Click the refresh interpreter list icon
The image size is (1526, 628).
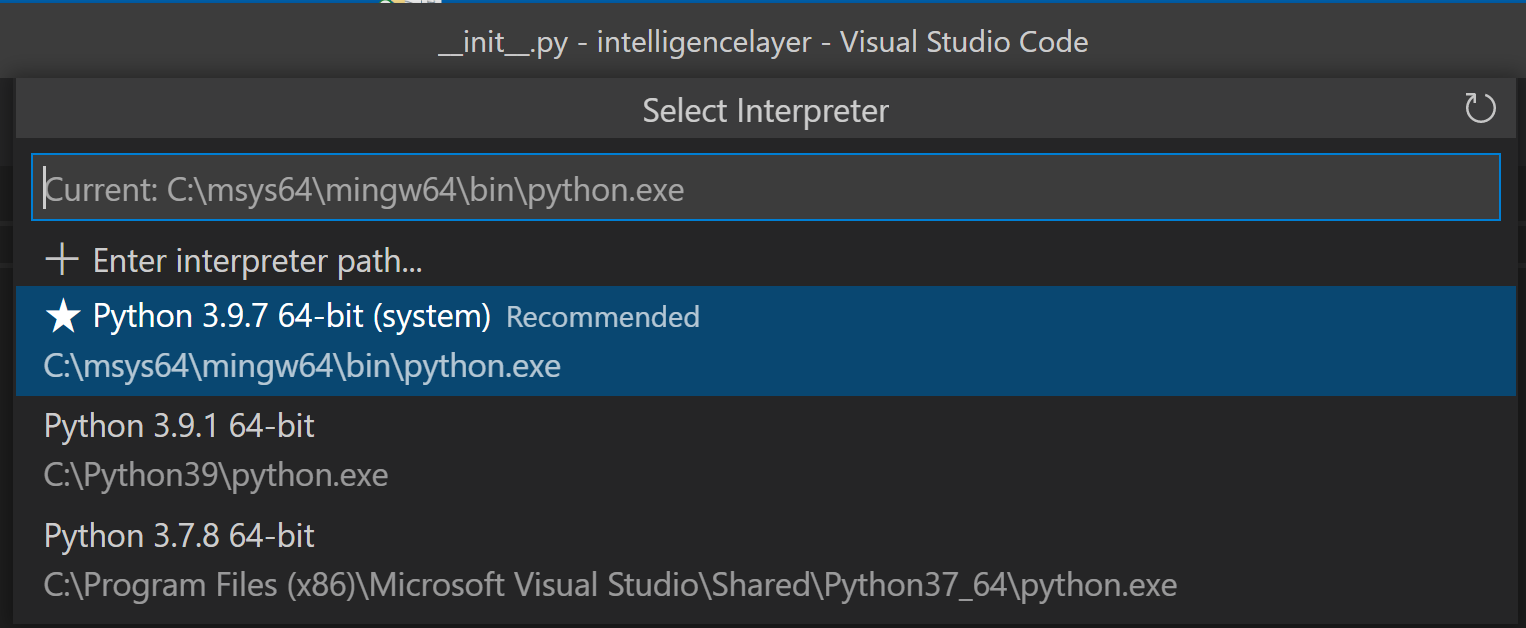(x=1480, y=109)
